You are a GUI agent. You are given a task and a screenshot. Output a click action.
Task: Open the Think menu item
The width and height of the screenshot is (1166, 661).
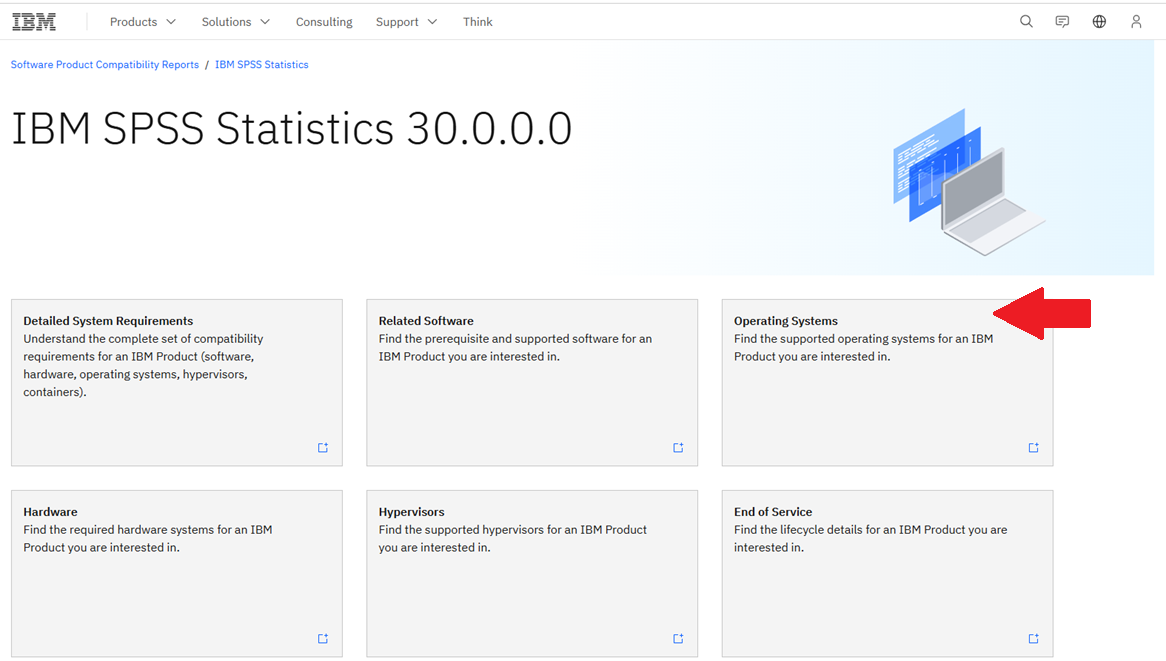[x=477, y=22]
